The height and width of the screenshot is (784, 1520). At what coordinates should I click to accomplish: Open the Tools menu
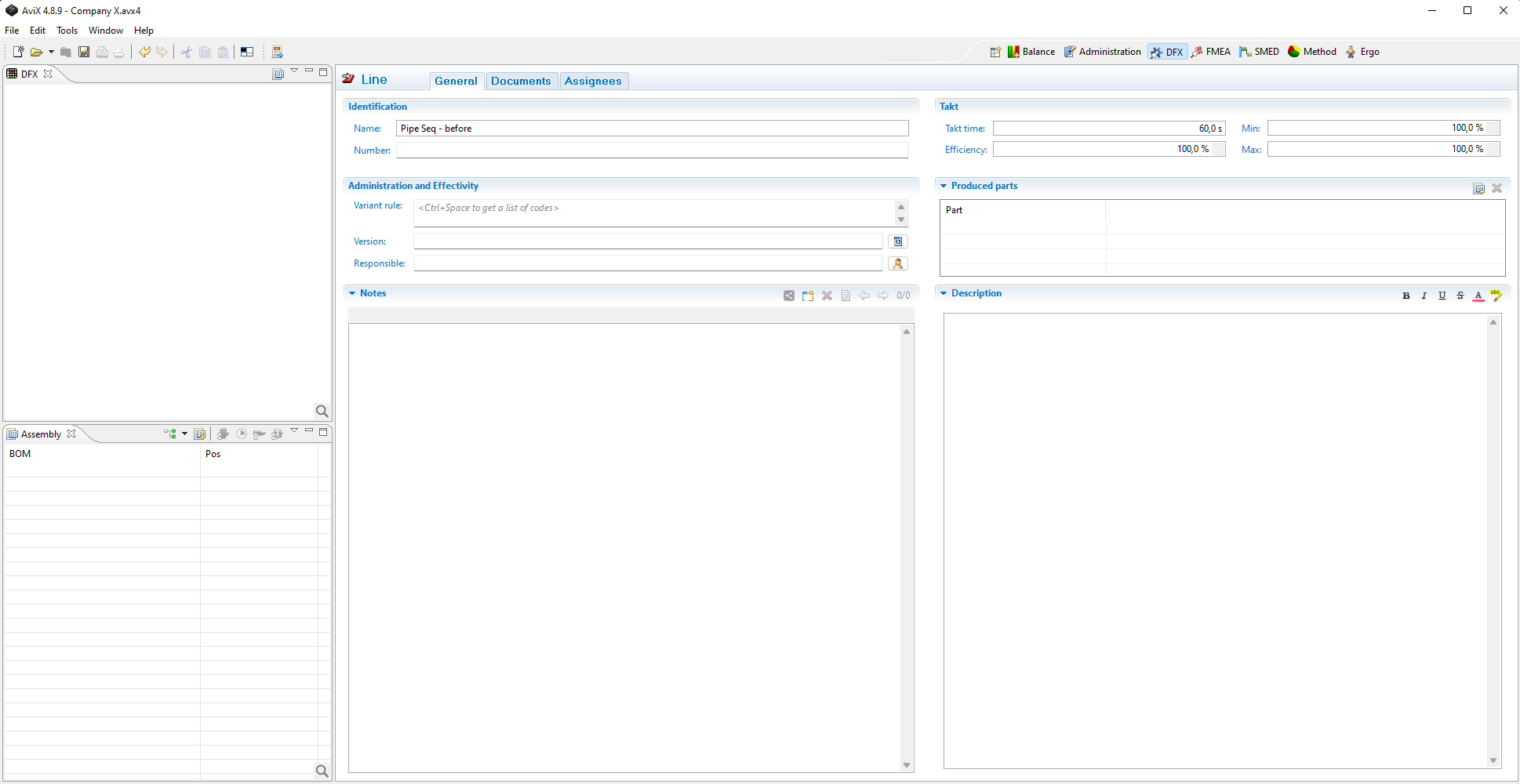pos(67,31)
